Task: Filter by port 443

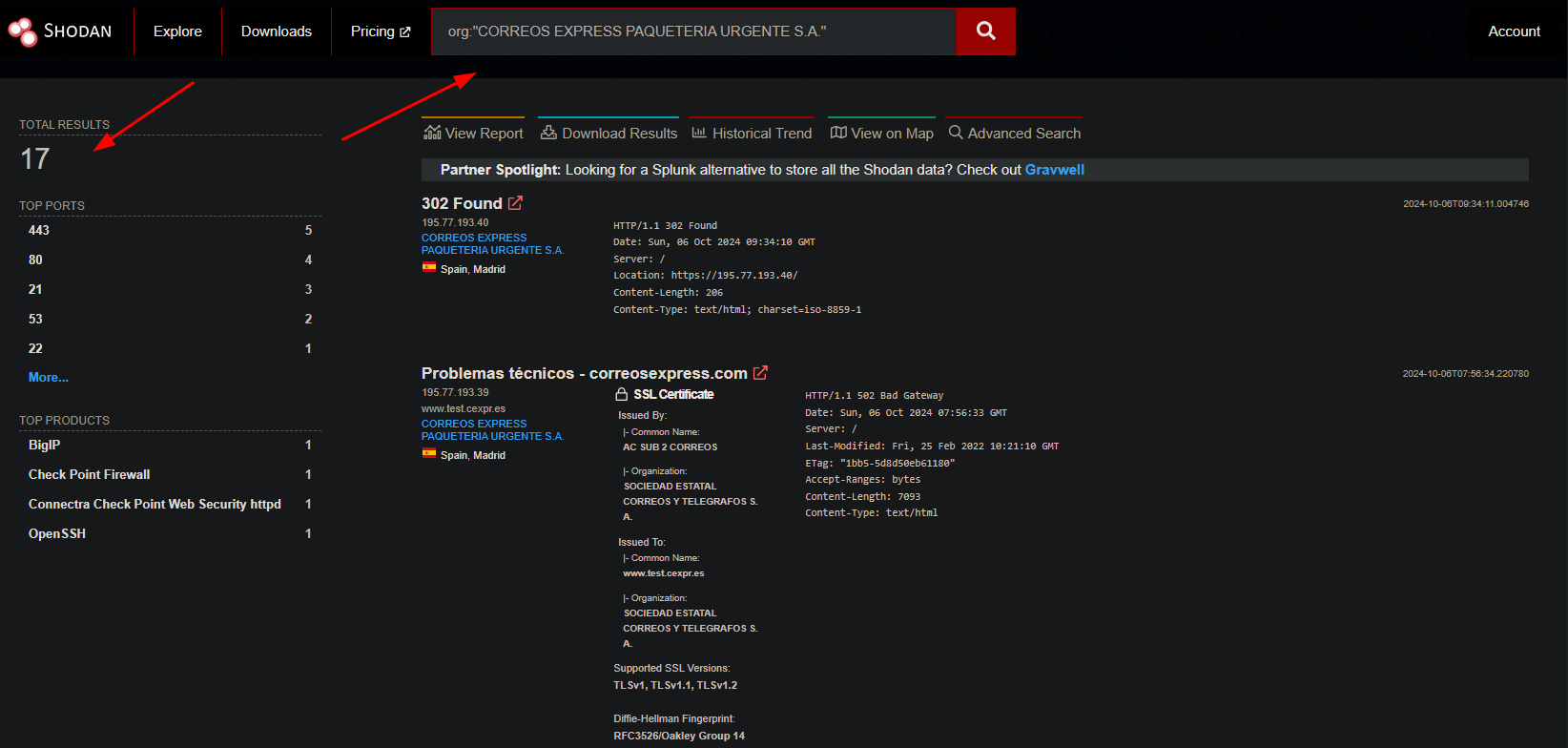Action: [x=170, y=230]
